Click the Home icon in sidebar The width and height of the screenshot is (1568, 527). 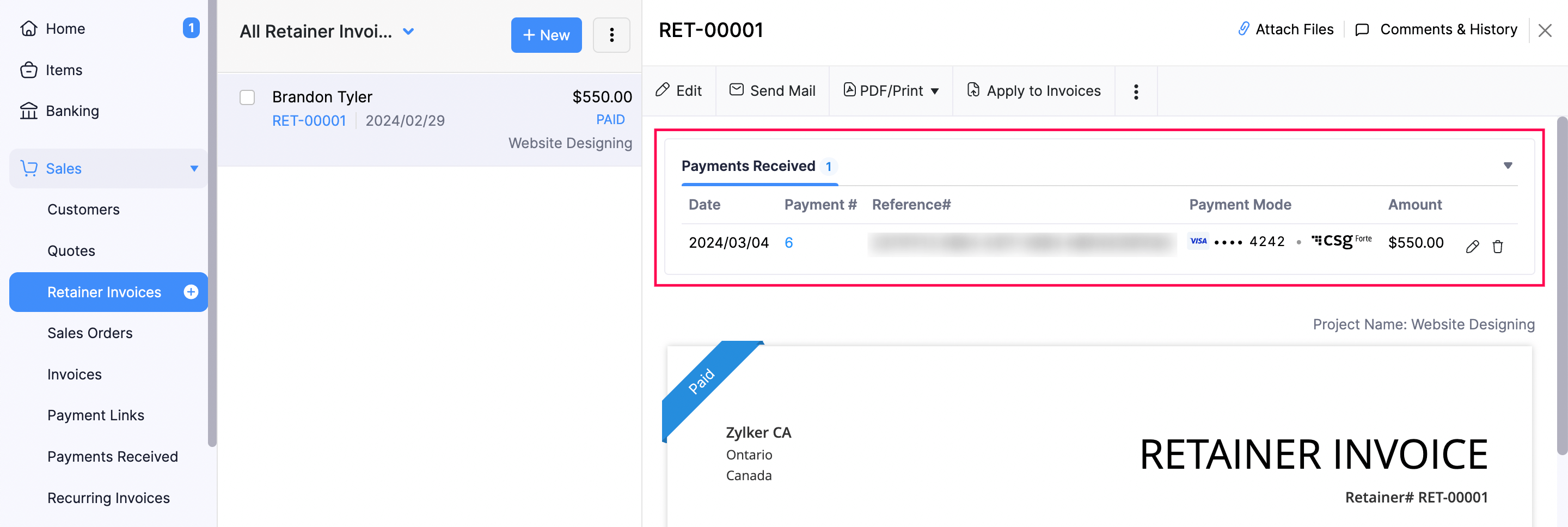tap(29, 28)
